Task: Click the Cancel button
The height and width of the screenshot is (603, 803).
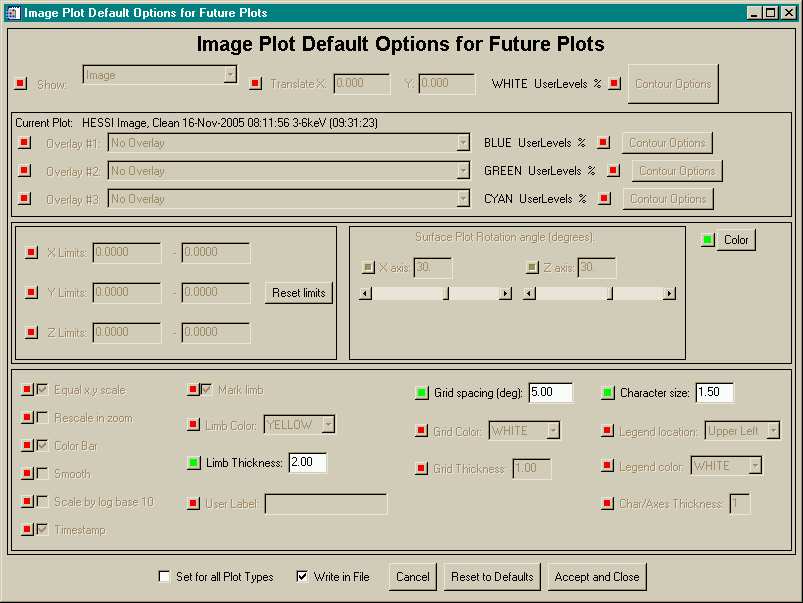Action: [412, 577]
